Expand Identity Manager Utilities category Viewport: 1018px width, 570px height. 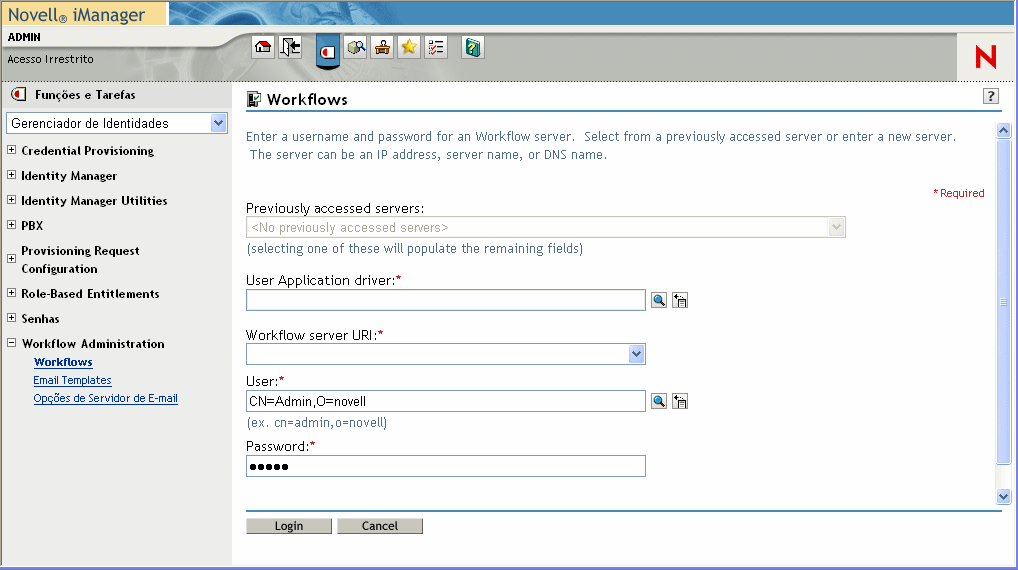point(11,200)
